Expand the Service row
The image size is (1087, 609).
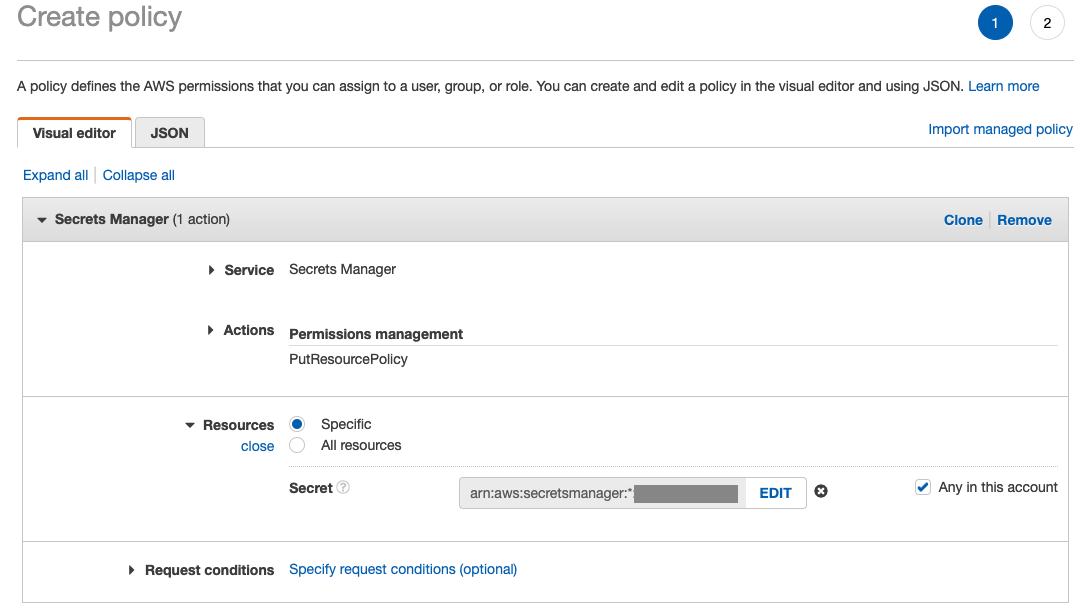(x=212, y=270)
